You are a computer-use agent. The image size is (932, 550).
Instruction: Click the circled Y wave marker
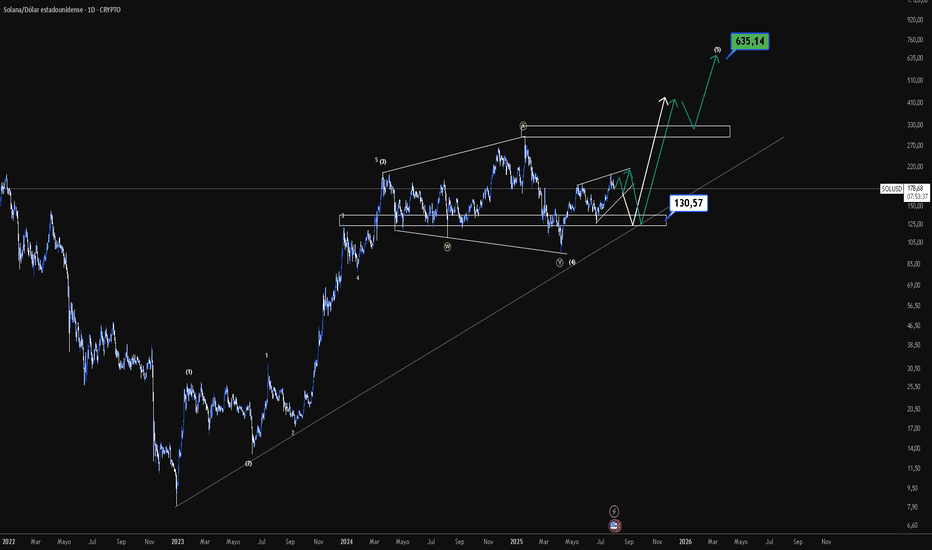(x=560, y=262)
